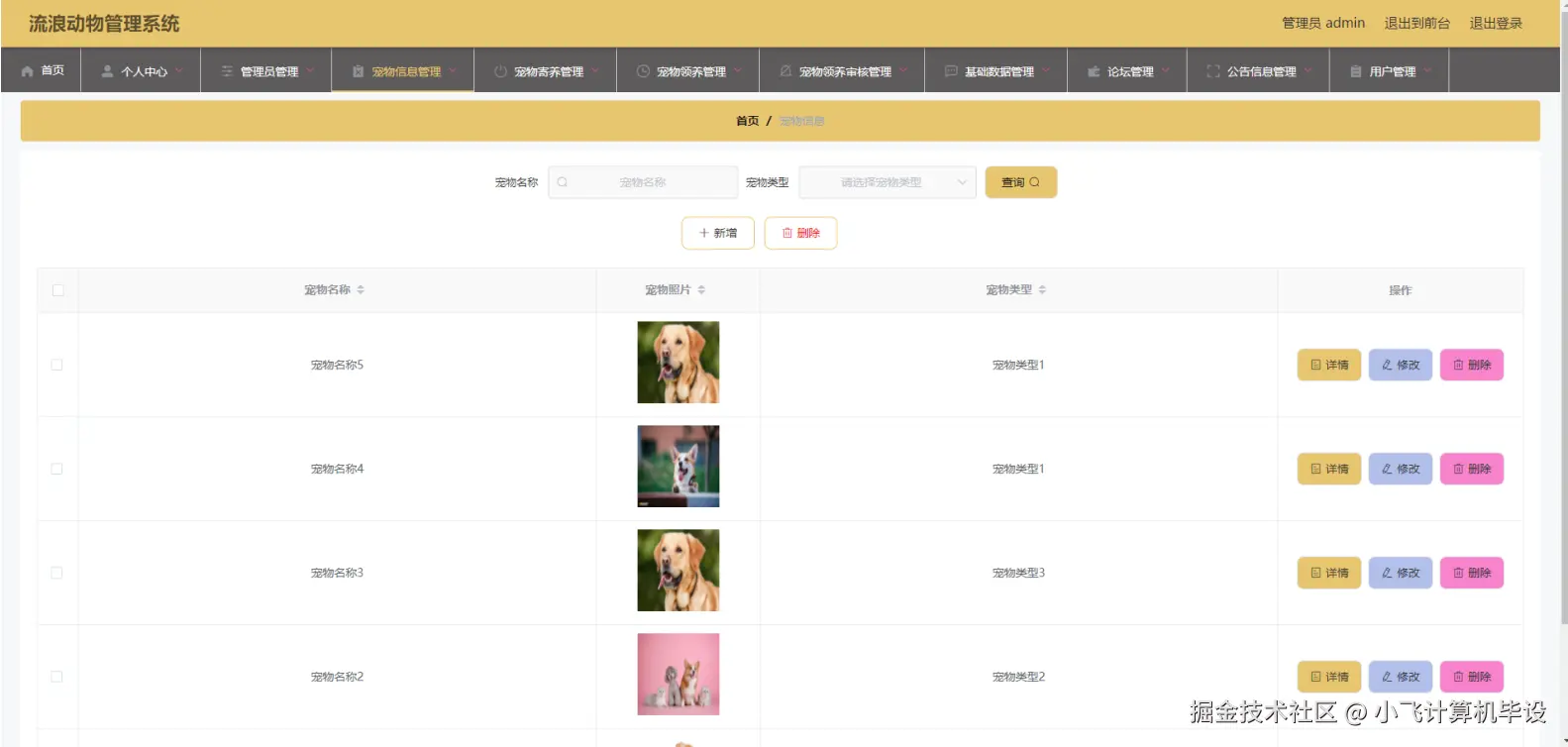This screenshot has height=747, width=1568.
Task: Click the magnifier icon in 宠物名称 search field
Action: tap(563, 182)
